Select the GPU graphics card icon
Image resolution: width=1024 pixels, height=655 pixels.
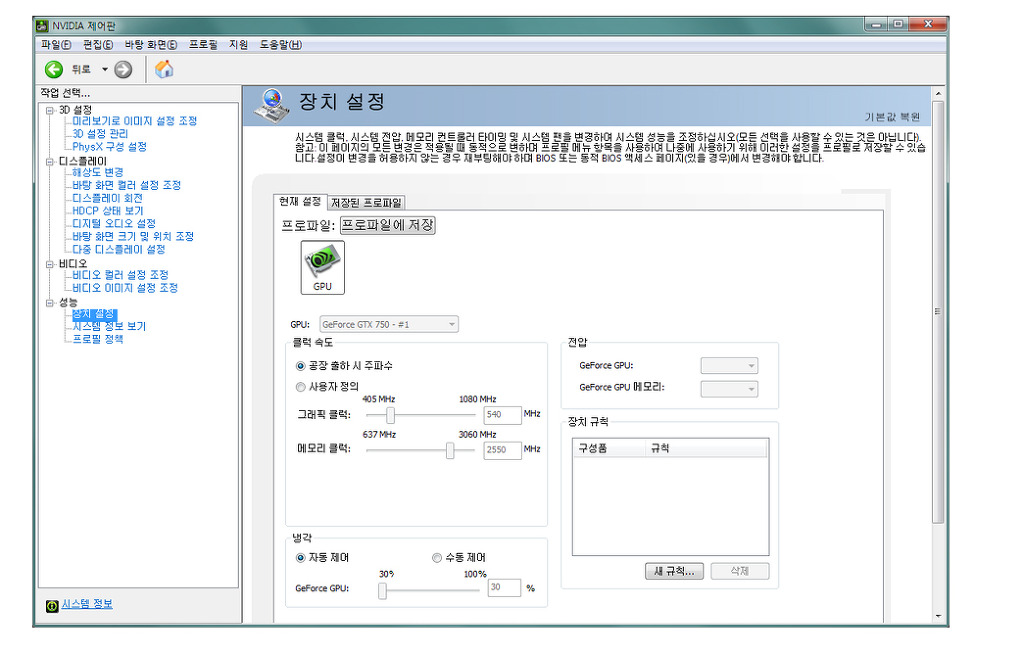323,267
